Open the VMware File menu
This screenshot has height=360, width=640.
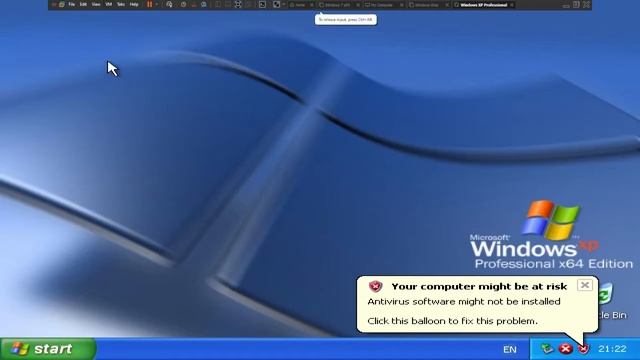(71, 4)
